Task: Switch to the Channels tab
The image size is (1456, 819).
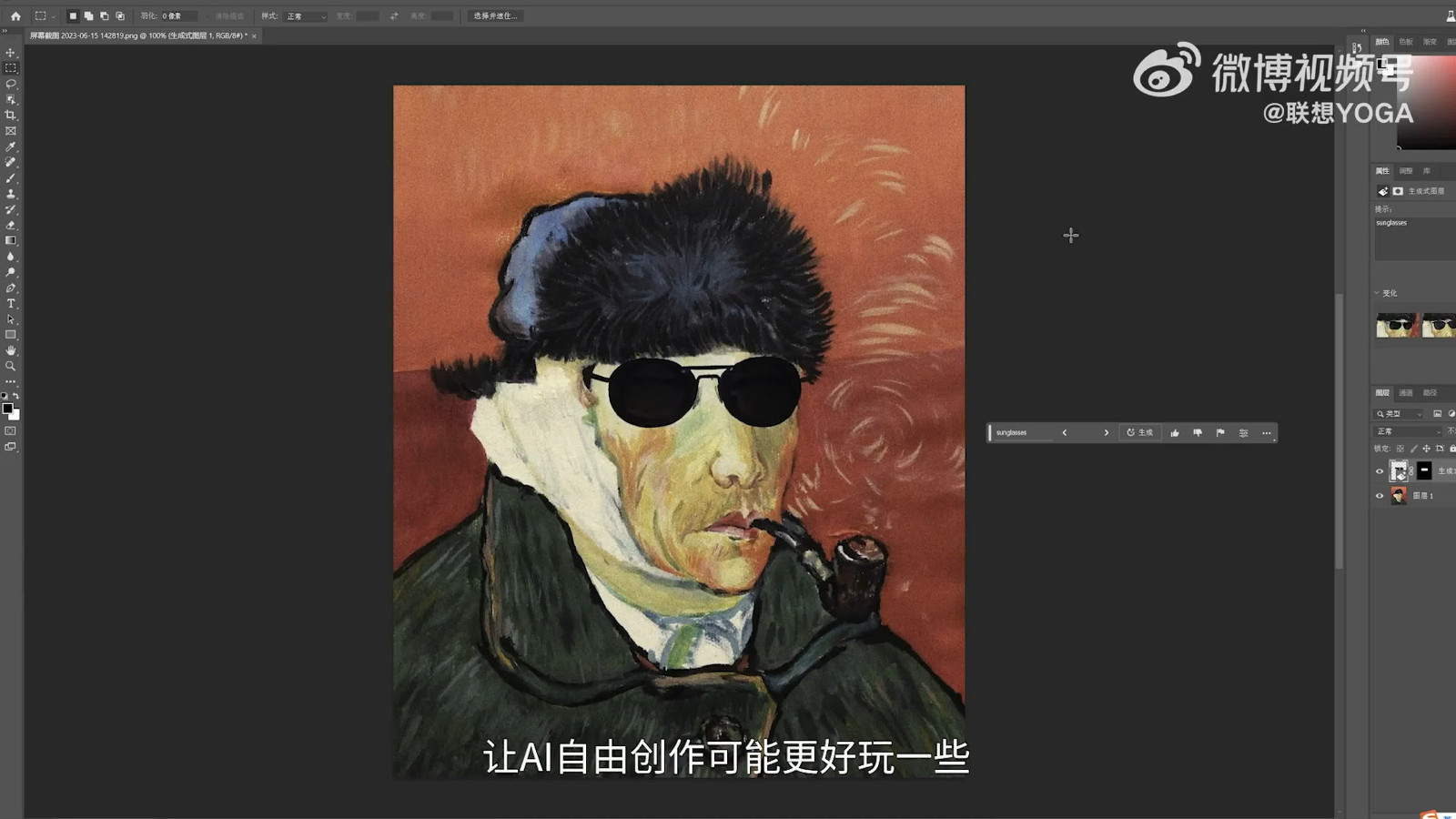Action: pos(1406,393)
